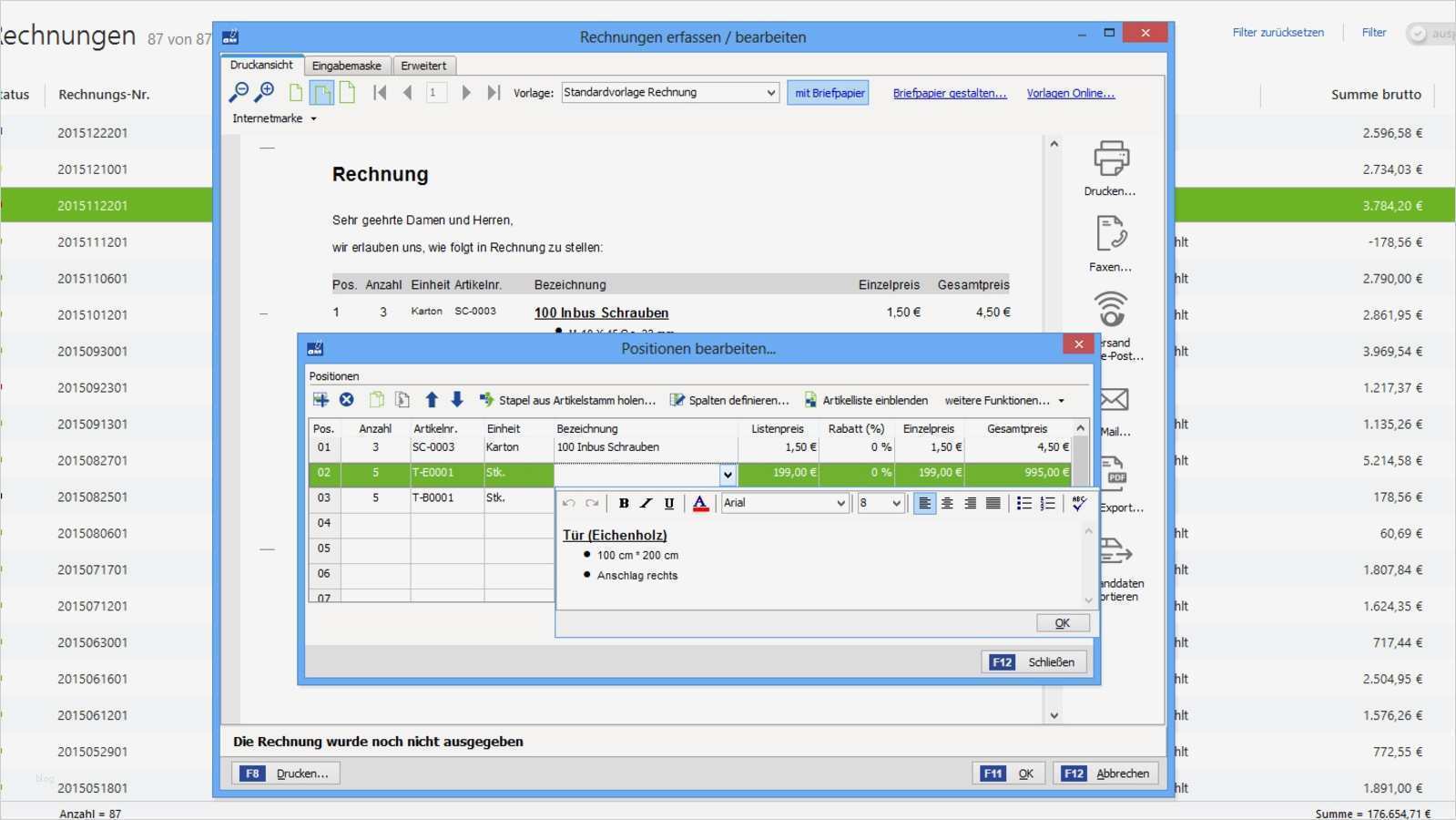Screen dimensions: 1456x820
Task: Open the Vorlage template dropdown
Action: coord(770,93)
